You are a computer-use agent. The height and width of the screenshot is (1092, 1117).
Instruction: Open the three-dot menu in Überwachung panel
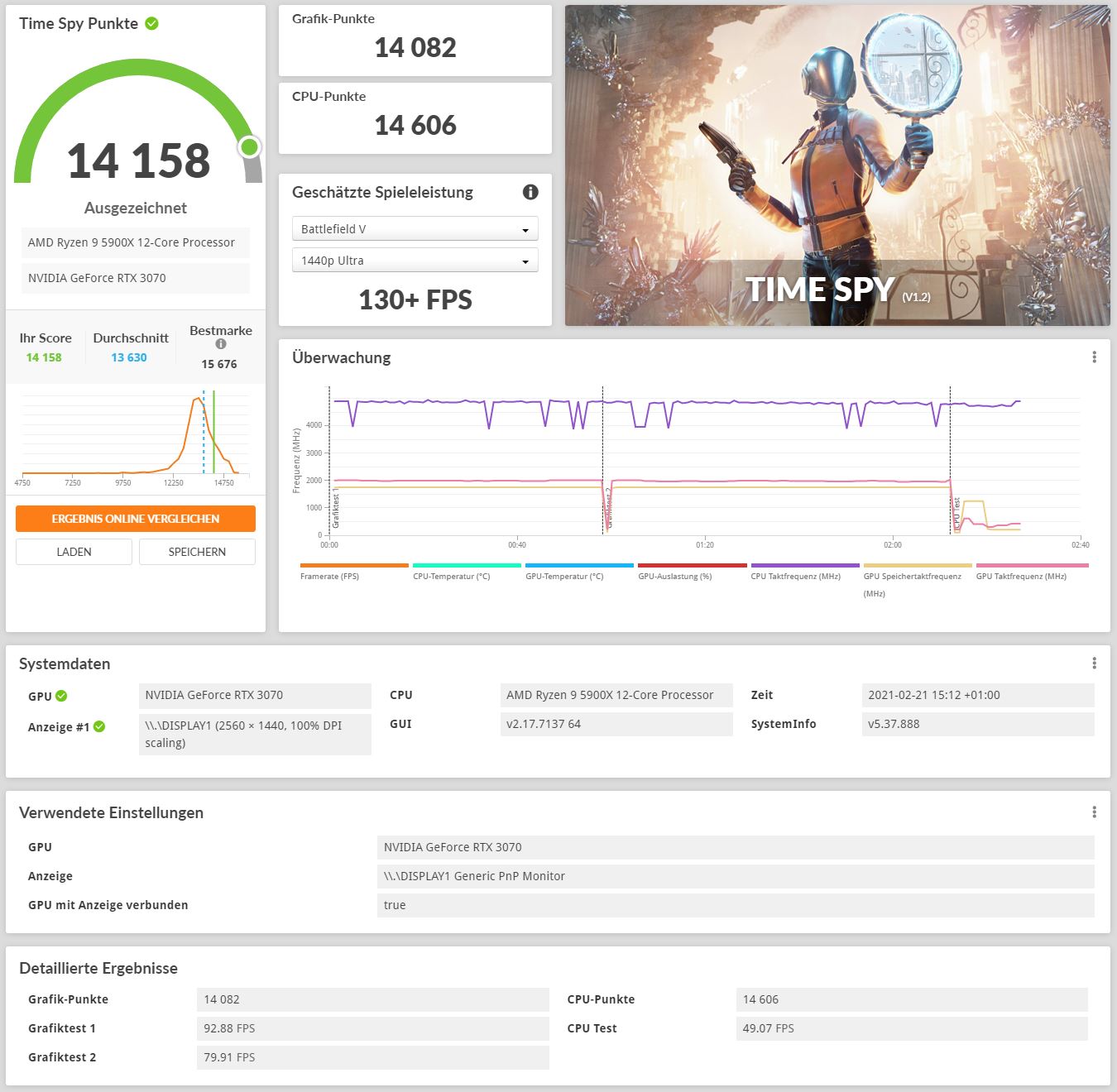tap(1094, 357)
